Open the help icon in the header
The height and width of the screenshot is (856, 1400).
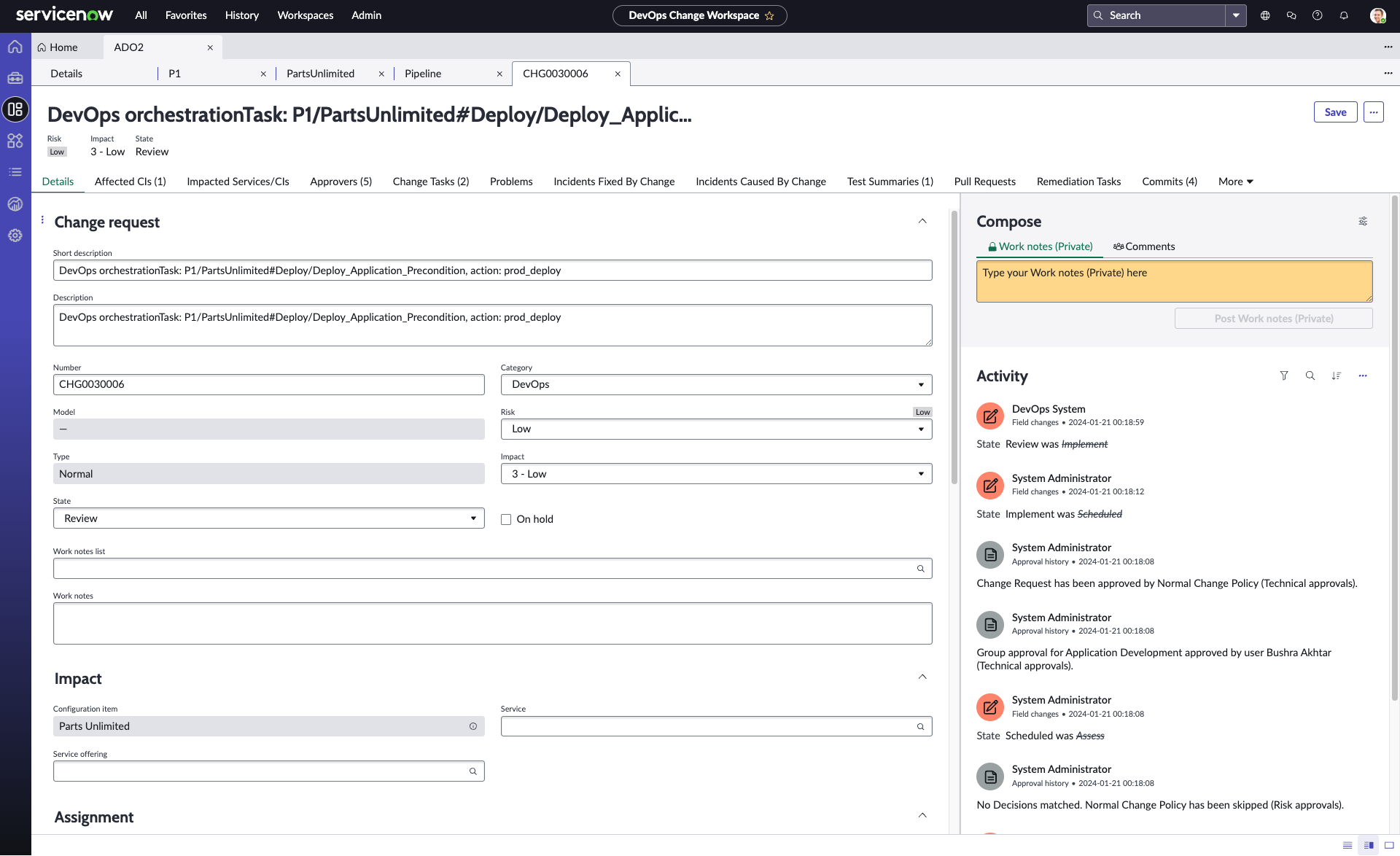pos(1318,15)
